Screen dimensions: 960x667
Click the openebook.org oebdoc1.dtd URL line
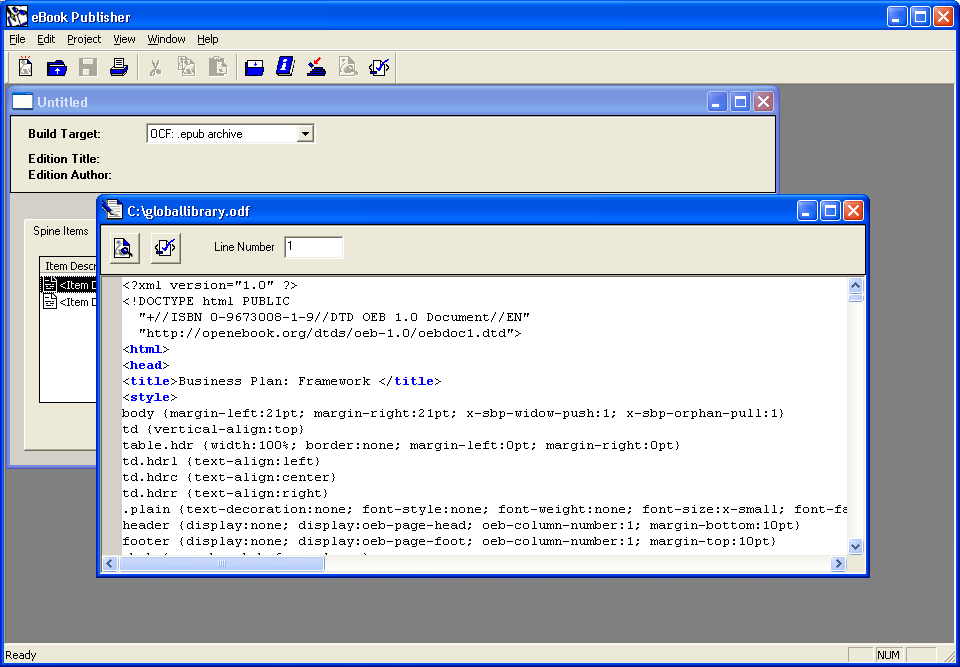coord(330,333)
